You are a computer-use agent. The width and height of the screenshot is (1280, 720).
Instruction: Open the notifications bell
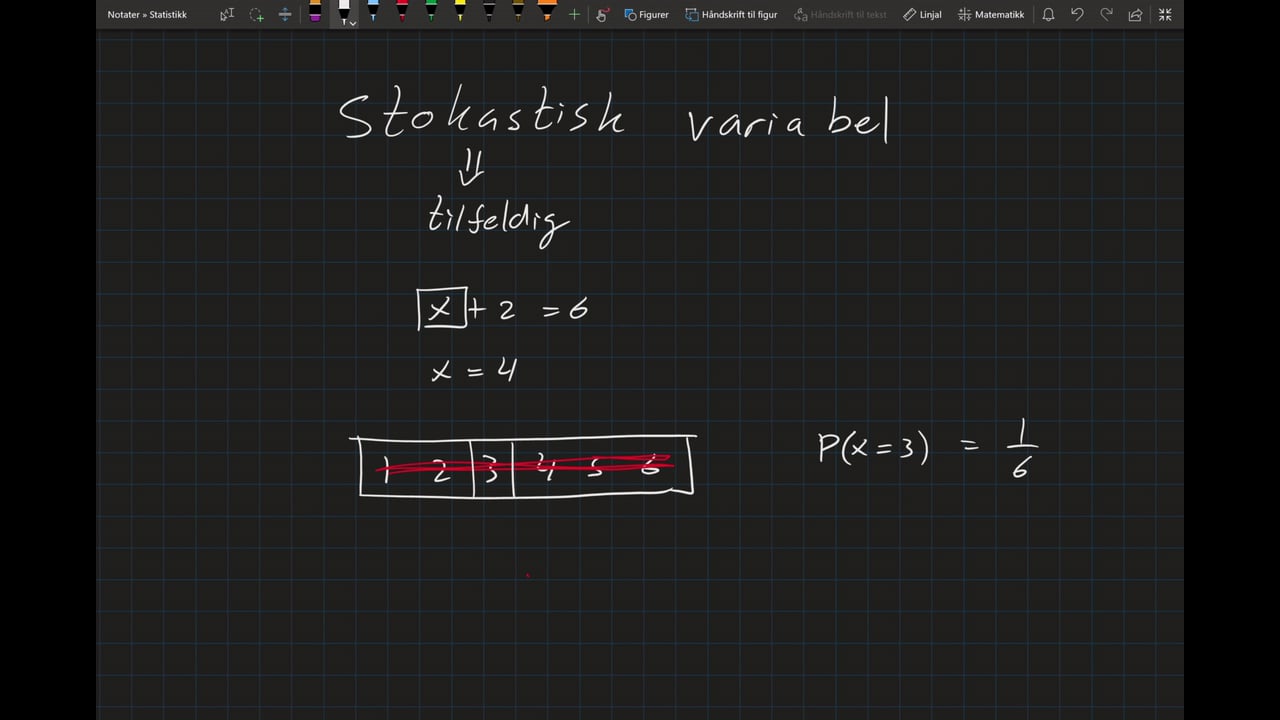pos(1048,14)
